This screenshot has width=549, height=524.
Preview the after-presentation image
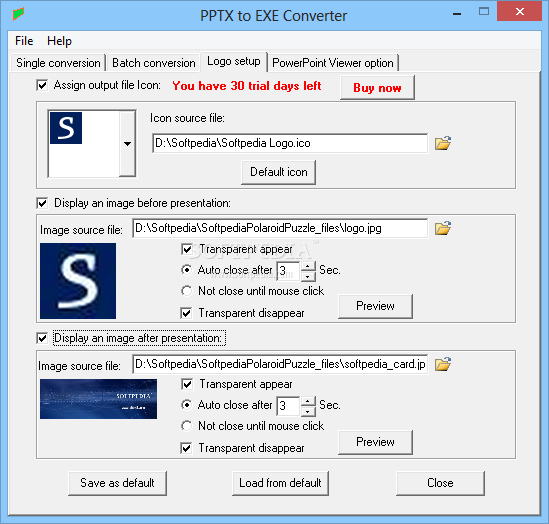[x=375, y=442]
